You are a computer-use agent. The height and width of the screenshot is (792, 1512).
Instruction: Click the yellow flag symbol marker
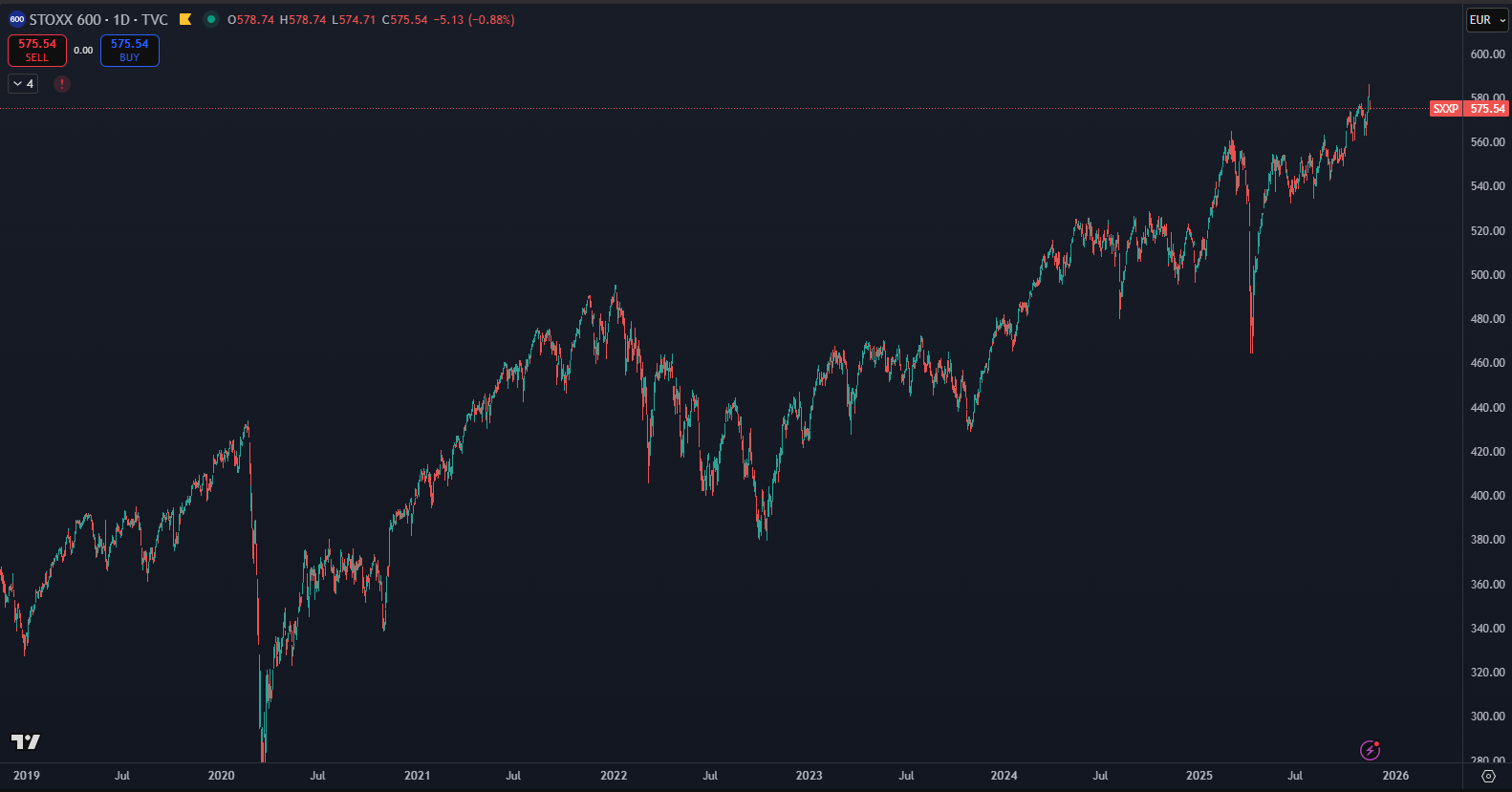pyautogui.click(x=185, y=19)
